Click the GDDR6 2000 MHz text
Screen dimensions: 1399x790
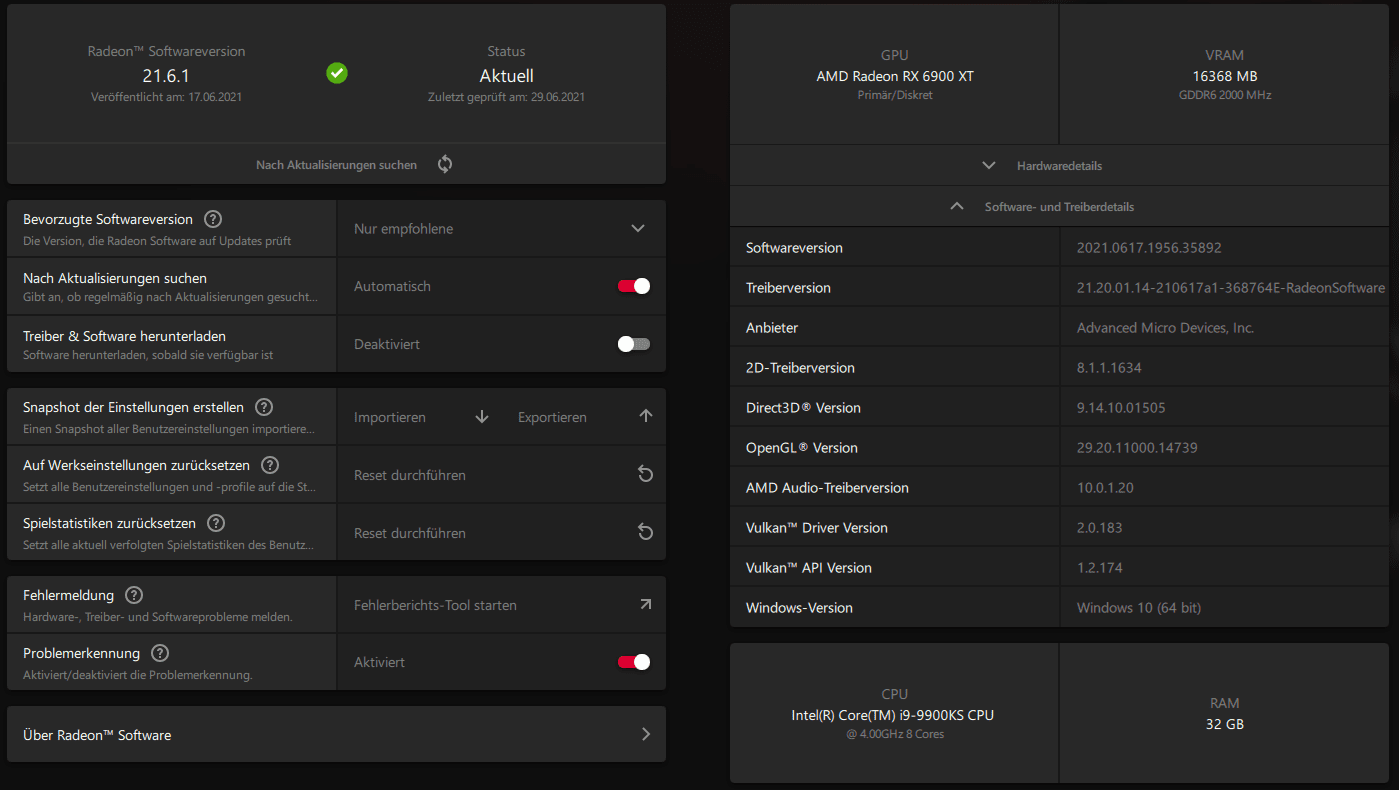[x=1224, y=95]
